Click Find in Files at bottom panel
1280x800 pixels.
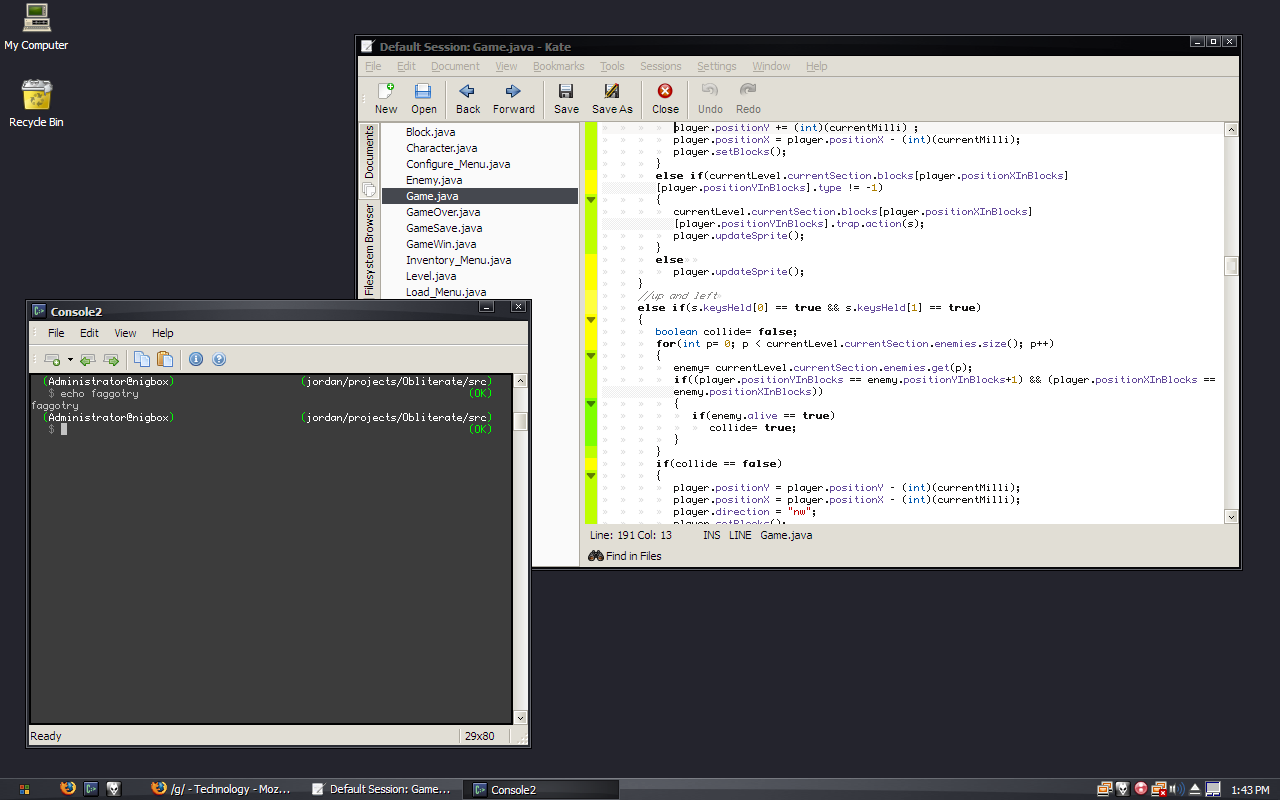(624, 556)
